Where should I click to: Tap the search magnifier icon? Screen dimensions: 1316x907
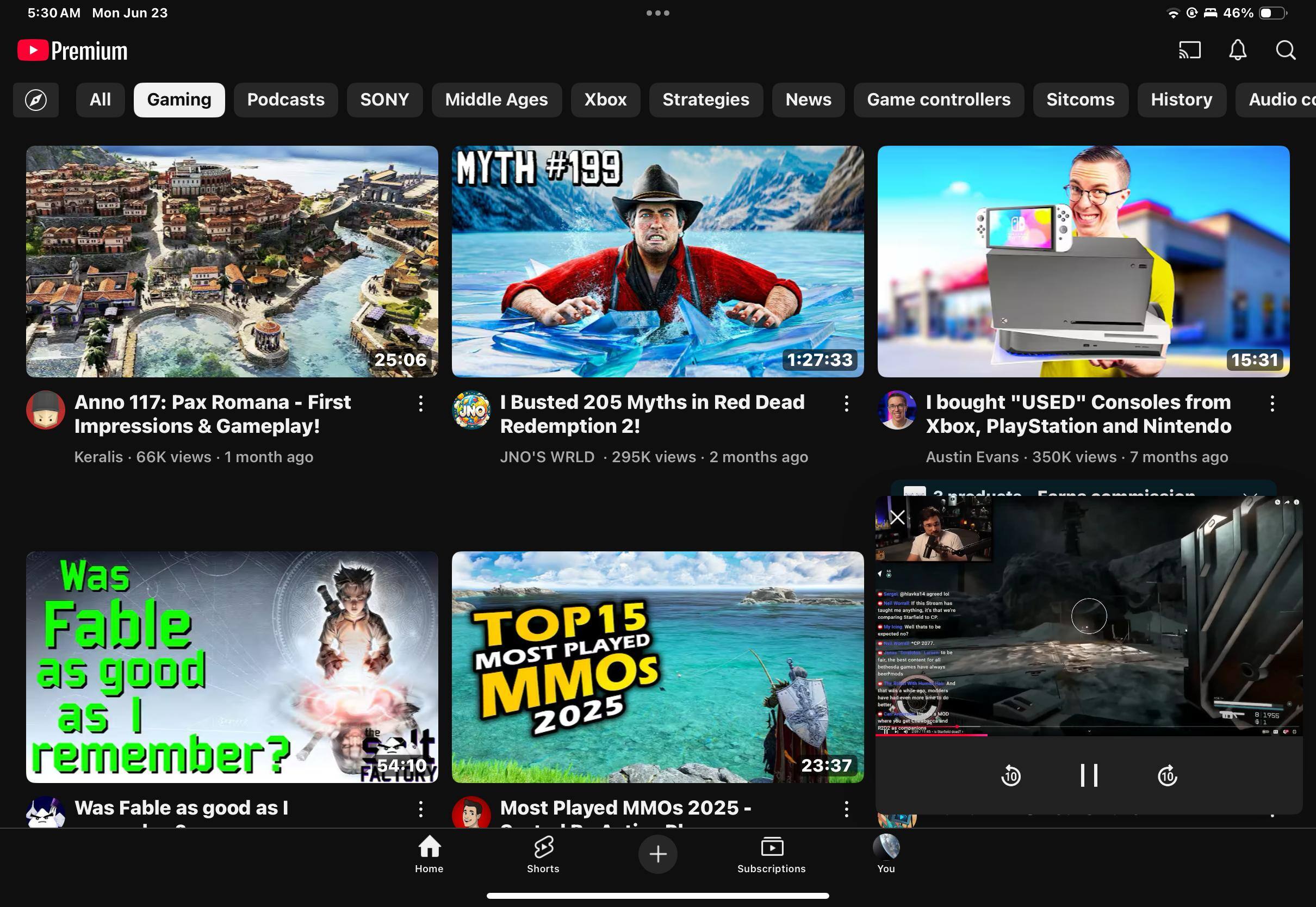pos(1286,51)
